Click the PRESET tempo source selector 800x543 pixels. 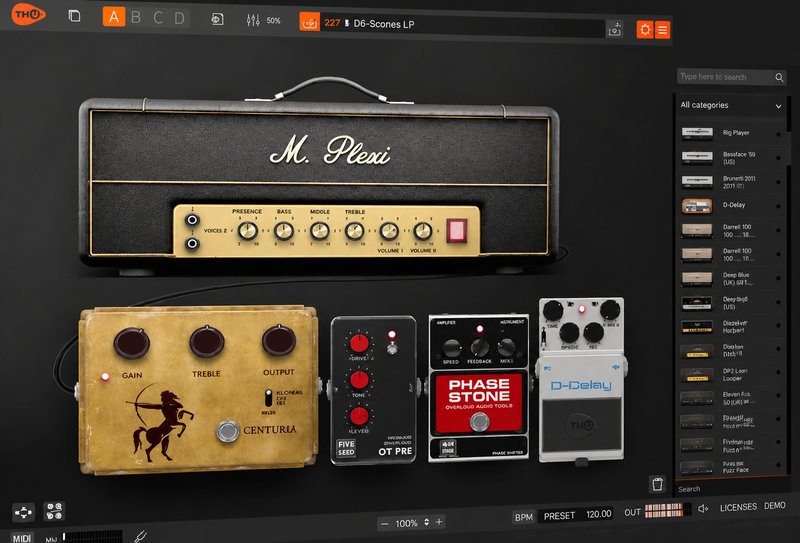pos(559,516)
